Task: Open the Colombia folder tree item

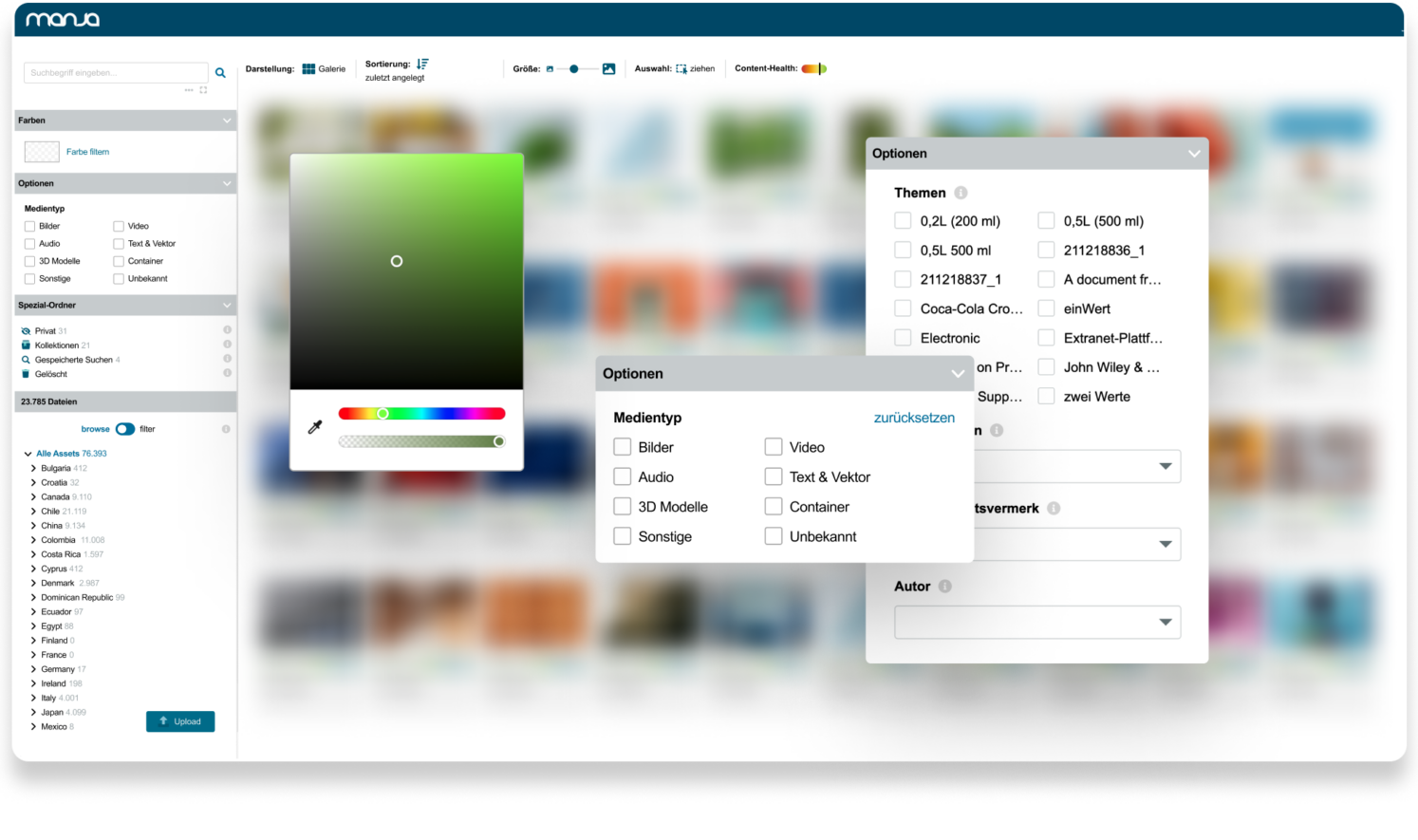Action: click(x=58, y=540)
